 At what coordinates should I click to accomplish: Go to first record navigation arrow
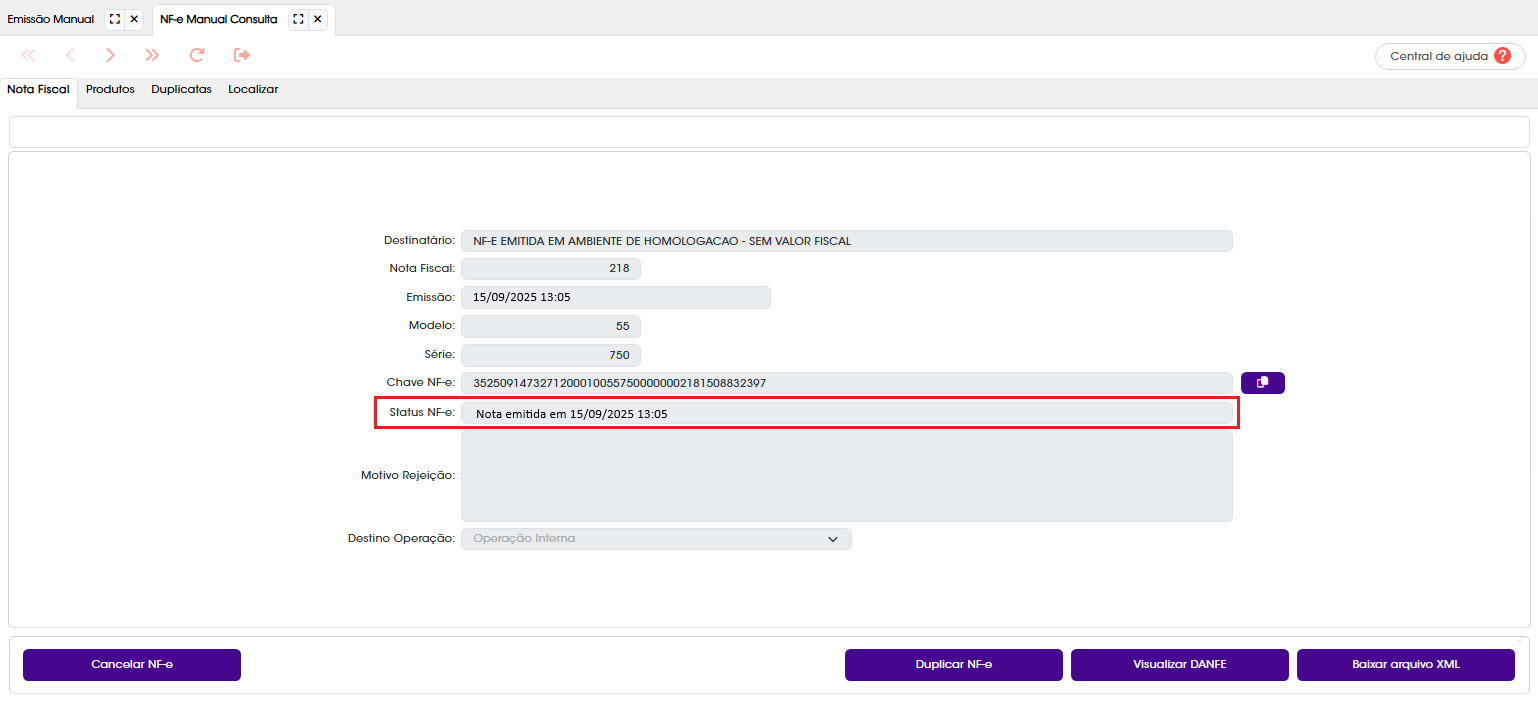pos(28,55)
